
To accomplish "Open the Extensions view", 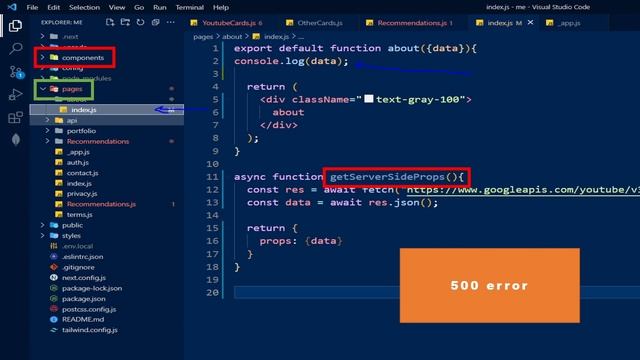I will 15,118.
